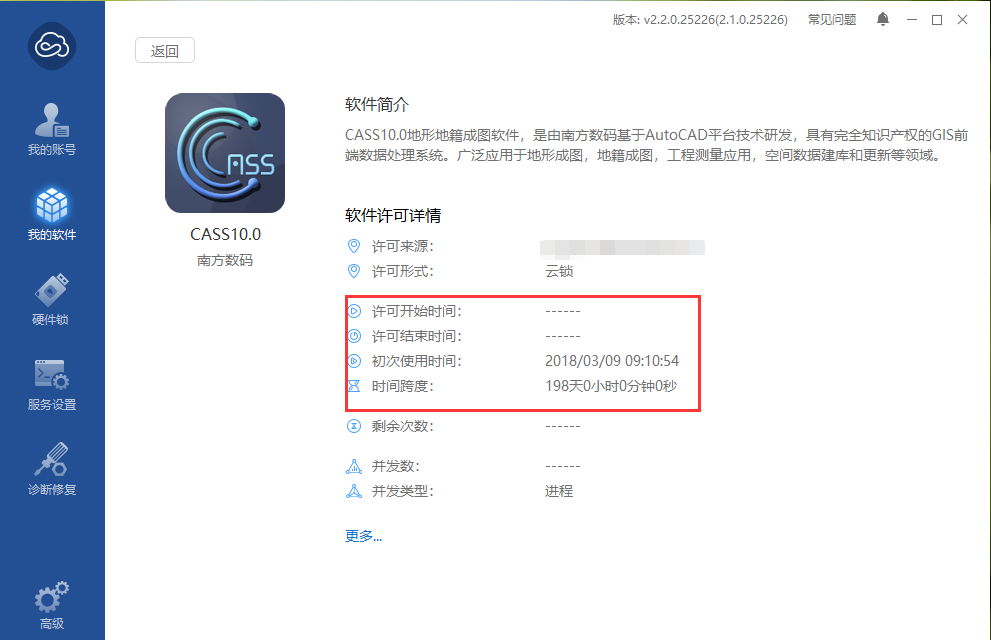Click the 许可结束时间 clock icon
Viewport: 991px width, 640px height.
(355, 336)
